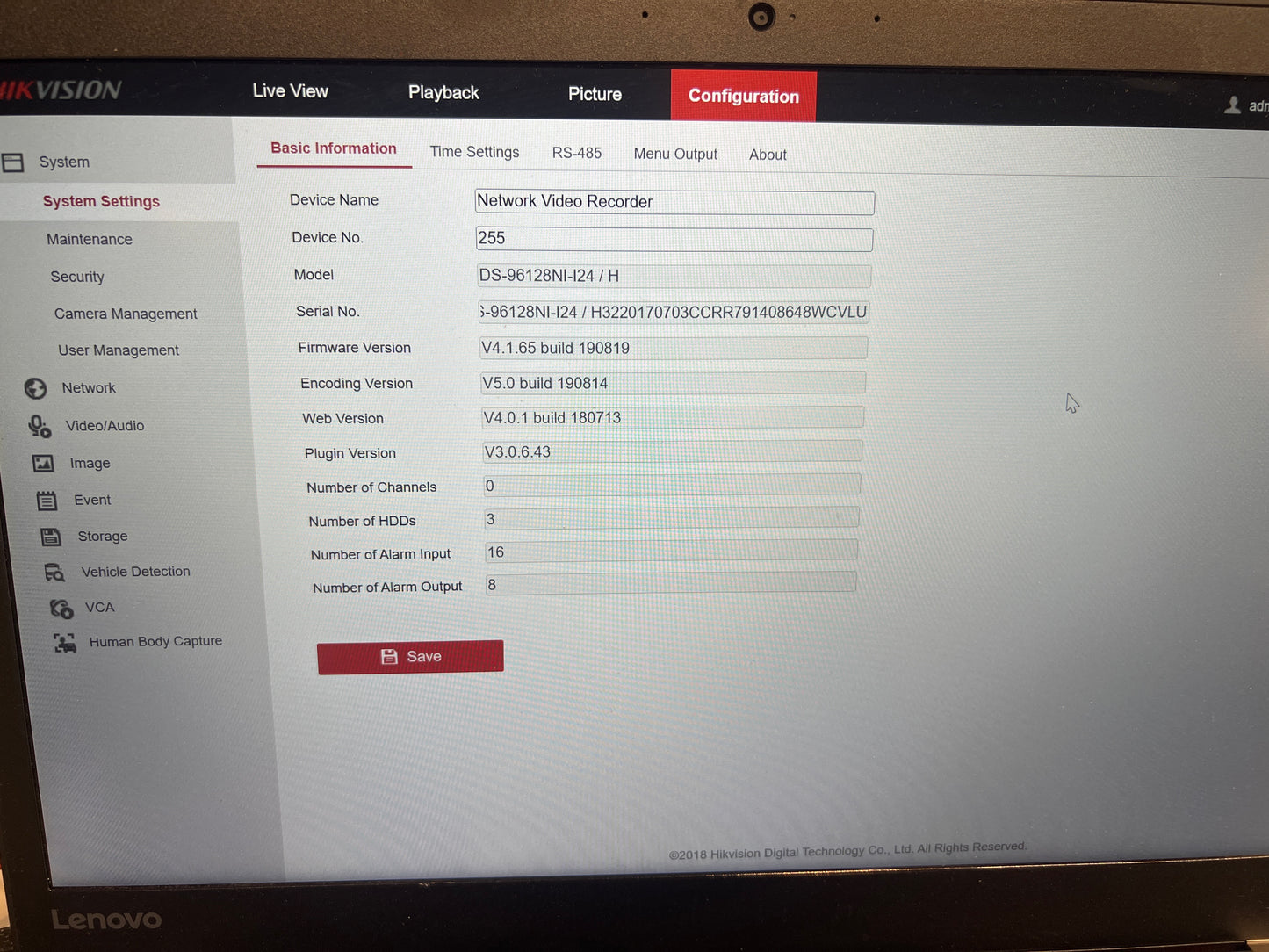Switch to the Playback tab
The image size is (1269, 952).
click(443, 92)
